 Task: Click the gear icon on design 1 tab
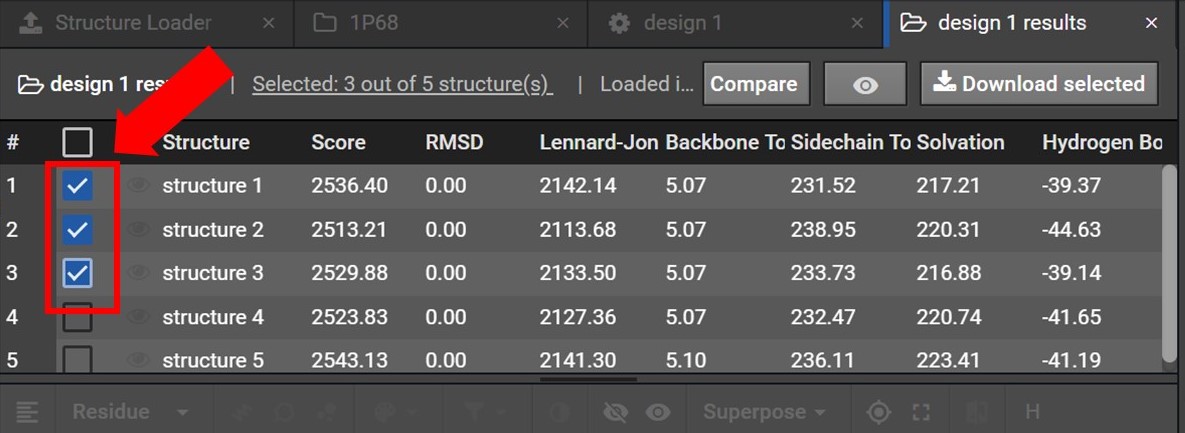(x=619, y=23)
